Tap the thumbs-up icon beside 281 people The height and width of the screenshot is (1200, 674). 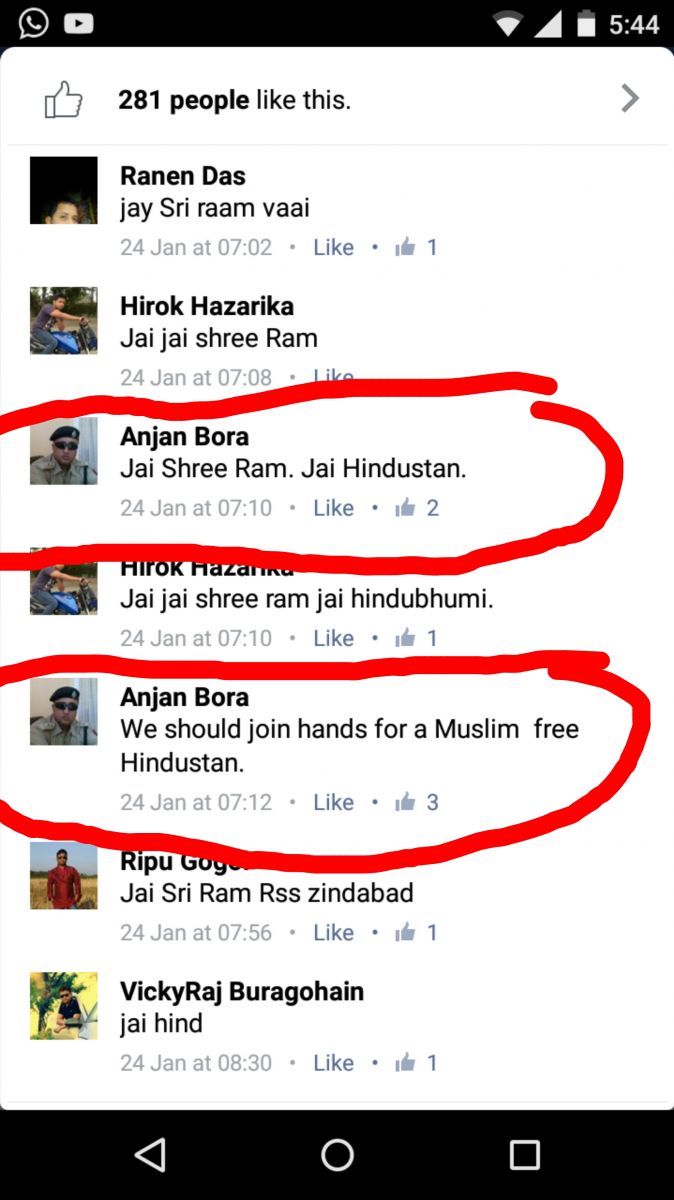point(63,100)
